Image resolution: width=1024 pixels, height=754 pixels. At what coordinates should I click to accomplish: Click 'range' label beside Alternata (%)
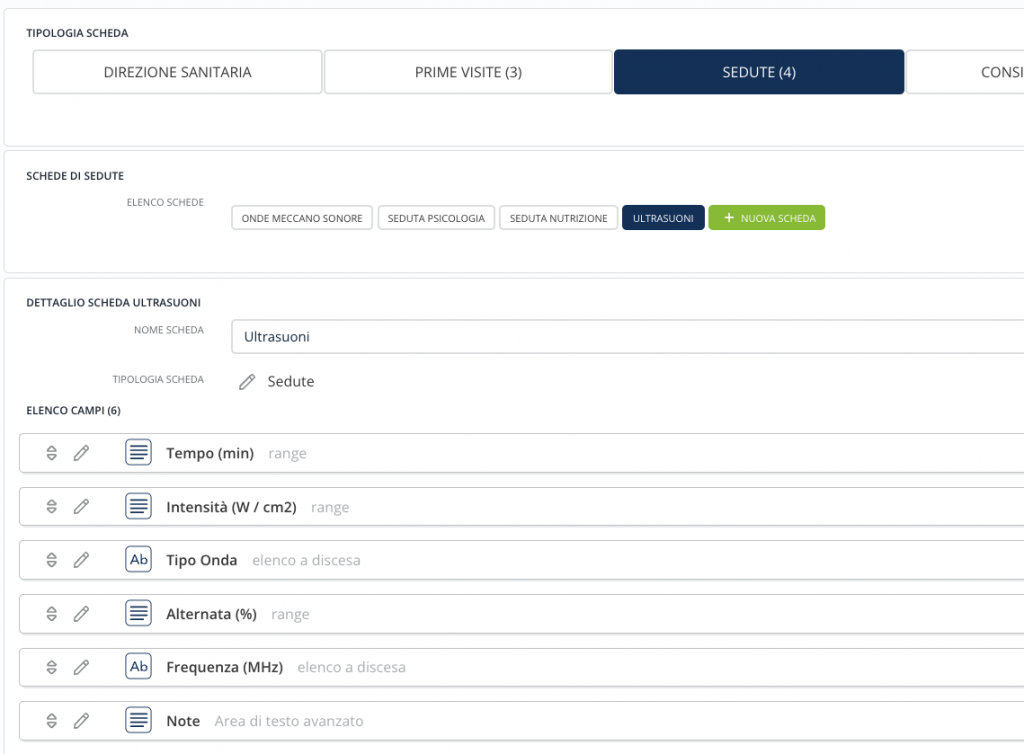click(291, 614)
